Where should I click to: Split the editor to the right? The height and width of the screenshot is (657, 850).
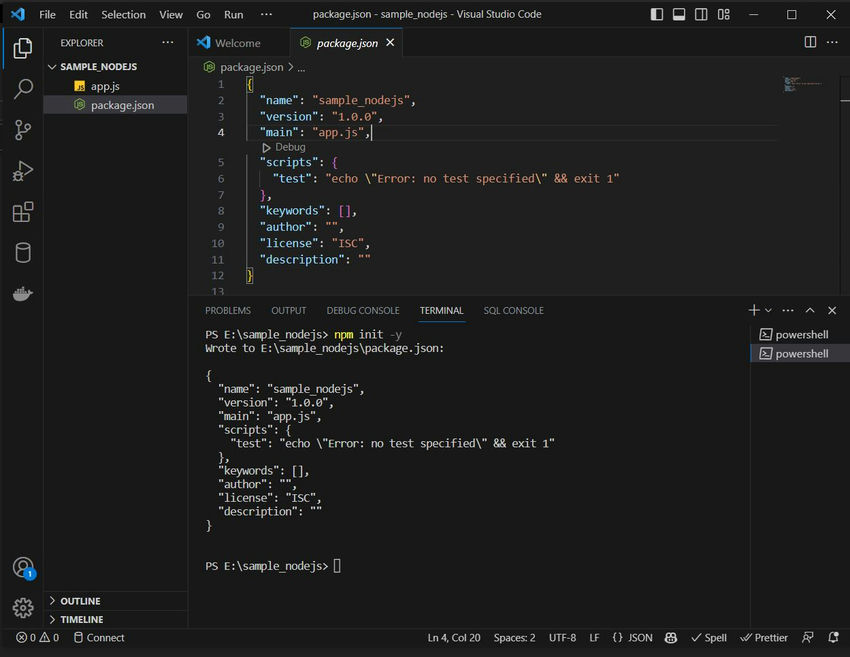point(810,42)
